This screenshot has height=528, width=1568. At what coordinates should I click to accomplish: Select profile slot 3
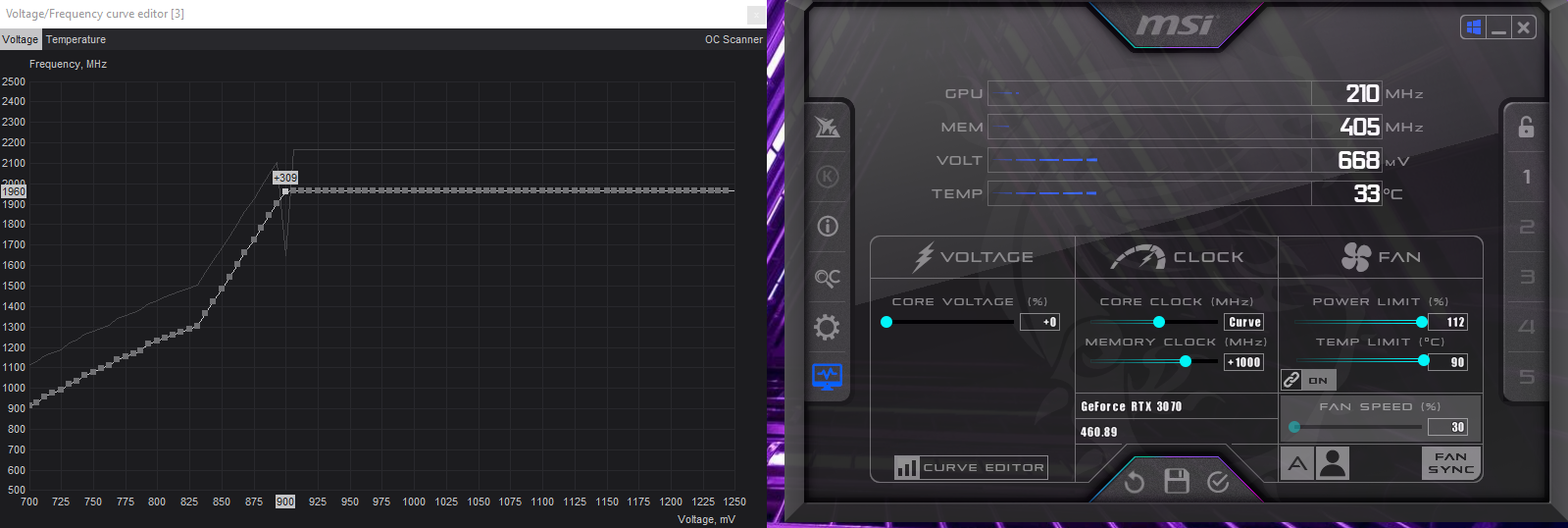click(x=1526, y=277)
